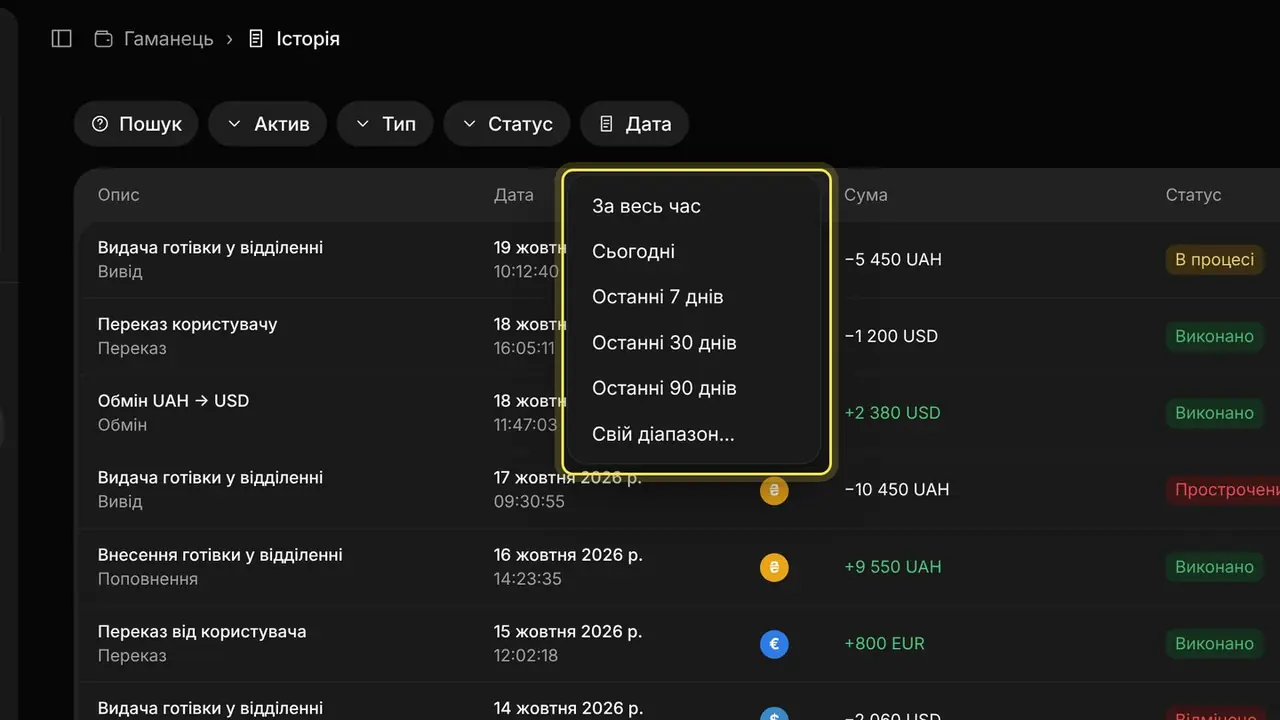The height and width of the screenshot is (720, 1280).
Task: Collapse the Дата filter chip
Action: point(634,124)
